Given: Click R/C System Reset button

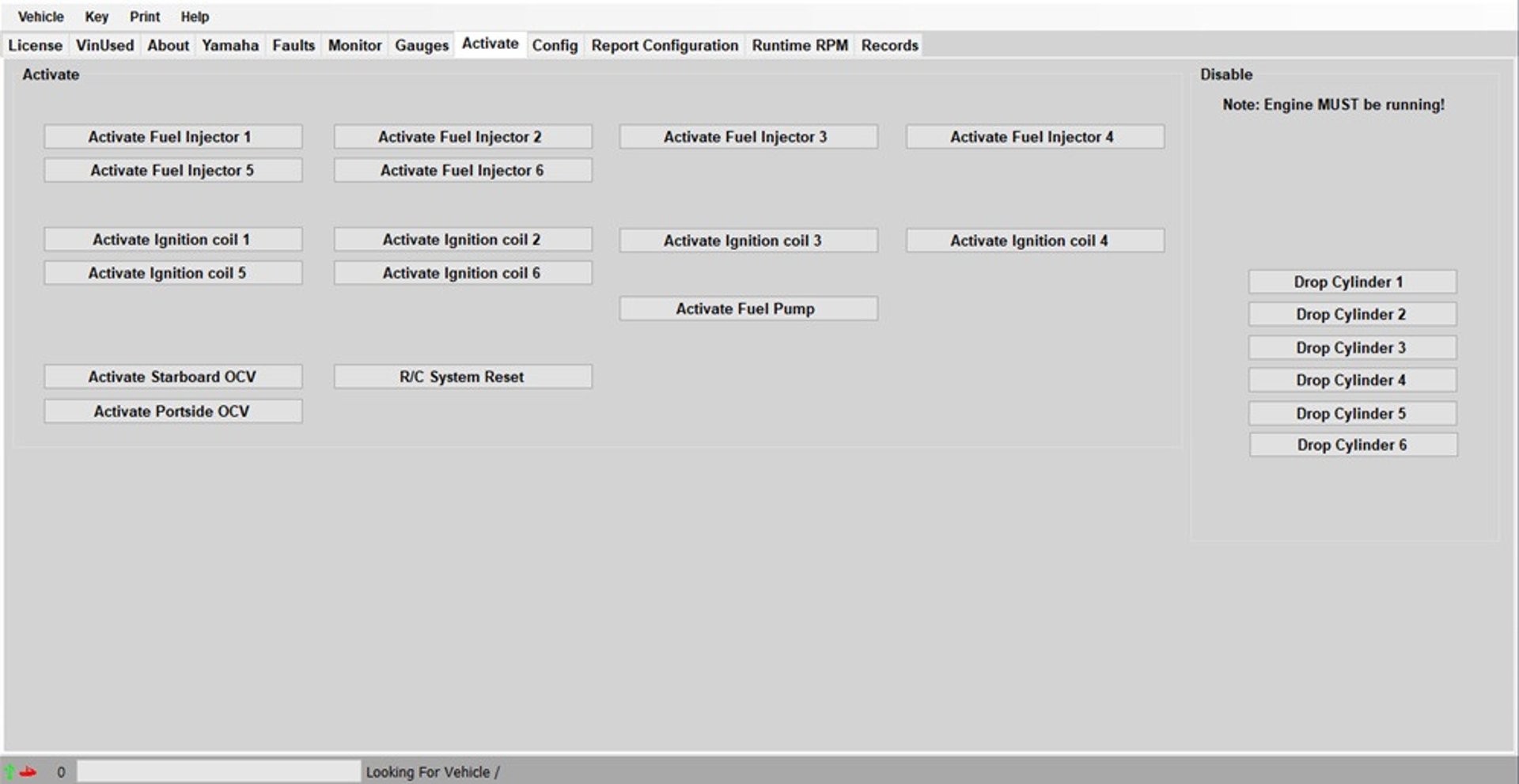Looking at the screenshot, I should [463, 377].
